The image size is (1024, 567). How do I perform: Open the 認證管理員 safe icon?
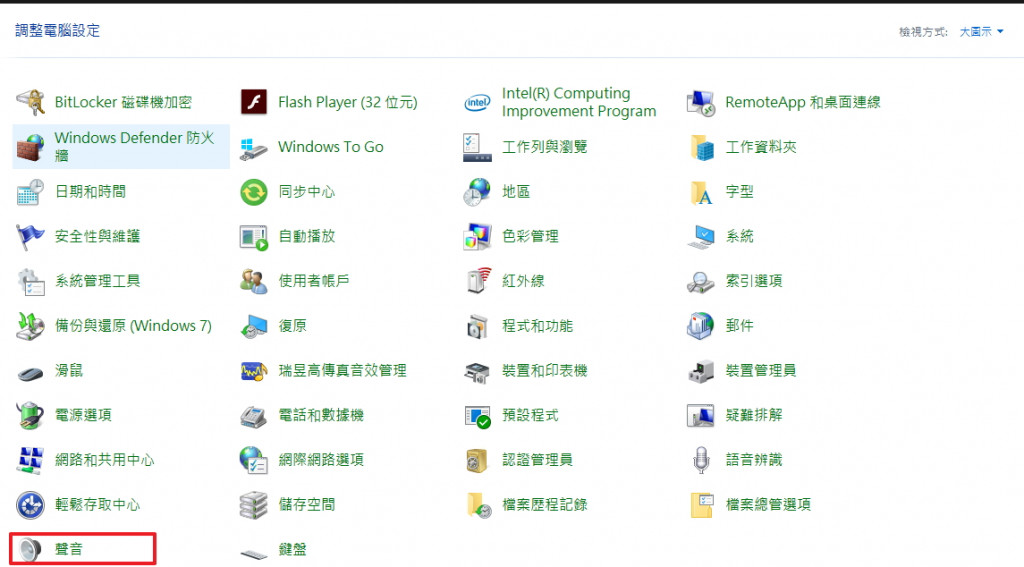pyautogui.click(x=477, y=461)
